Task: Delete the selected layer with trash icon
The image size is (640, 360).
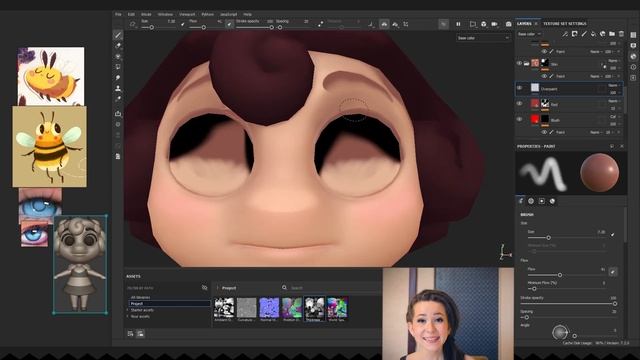Action: tap(621, 34)
